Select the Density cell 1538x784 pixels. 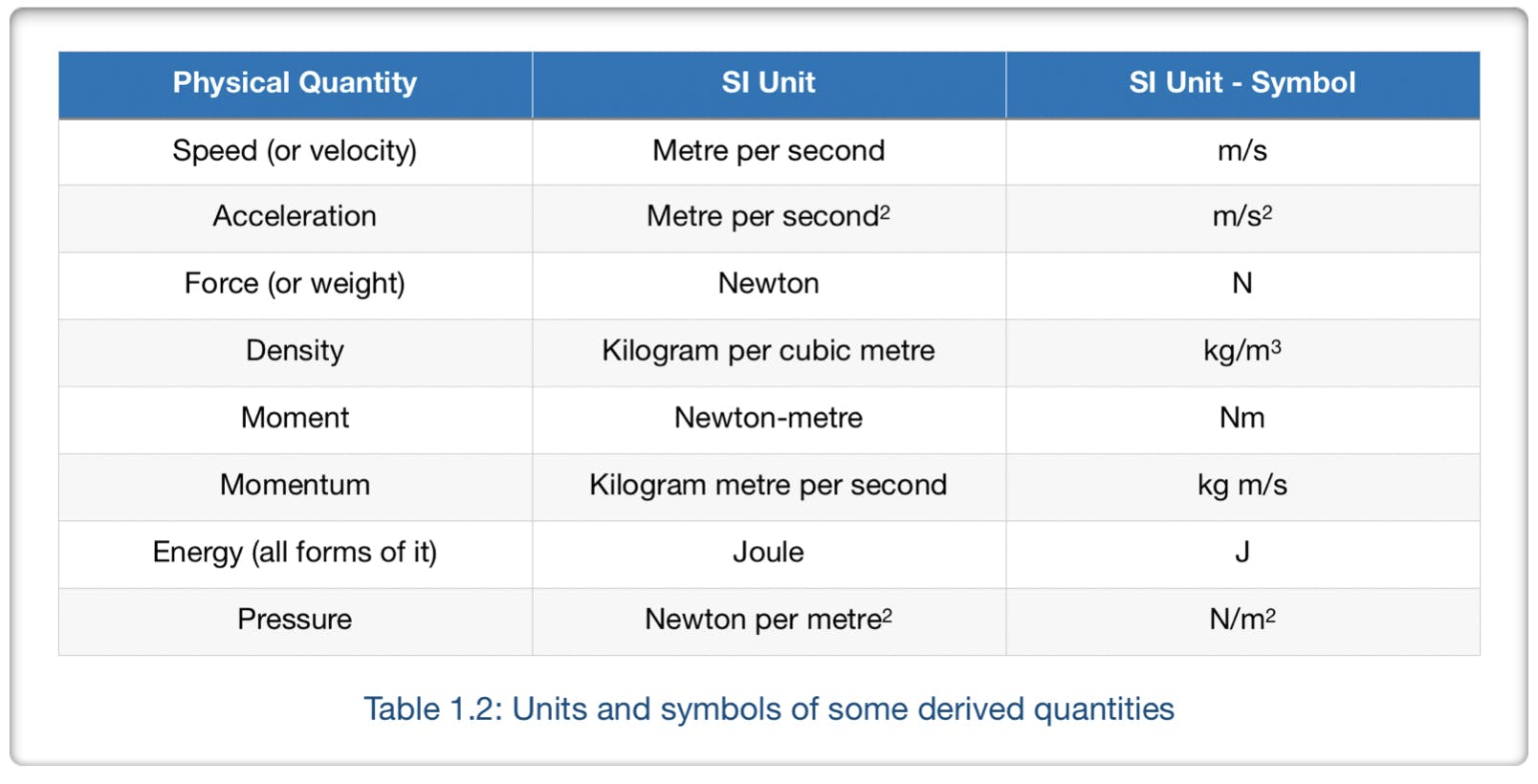[295, 351]
